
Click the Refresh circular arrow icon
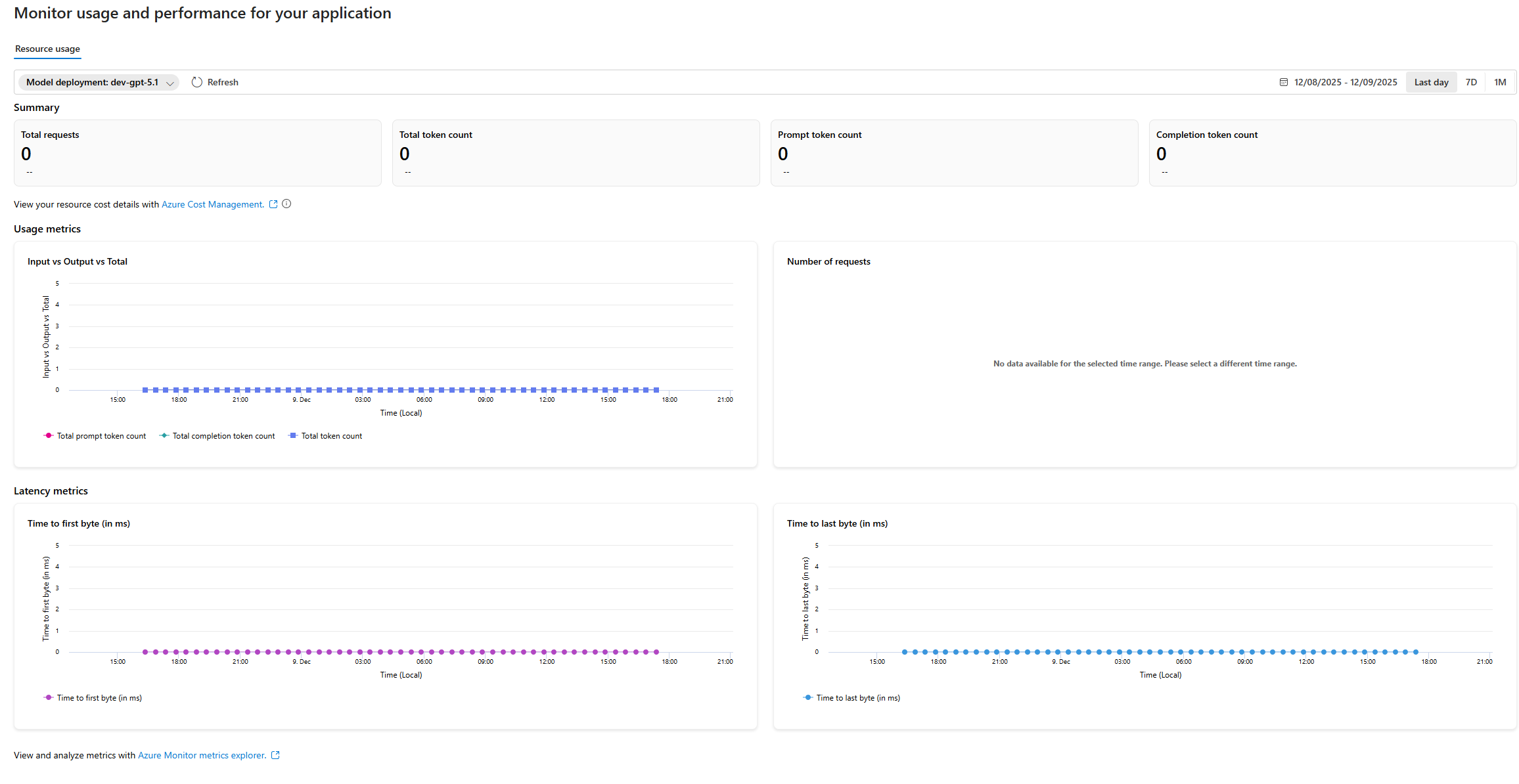[197, 82]
